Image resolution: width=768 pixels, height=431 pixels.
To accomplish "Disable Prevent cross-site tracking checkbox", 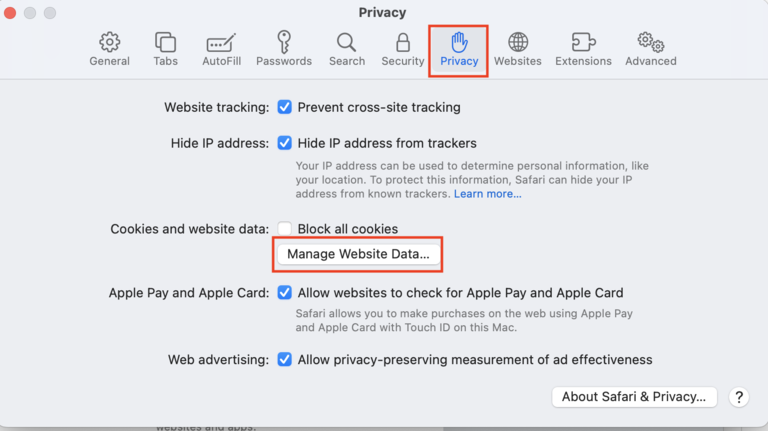I will click(x=285, y=107).
